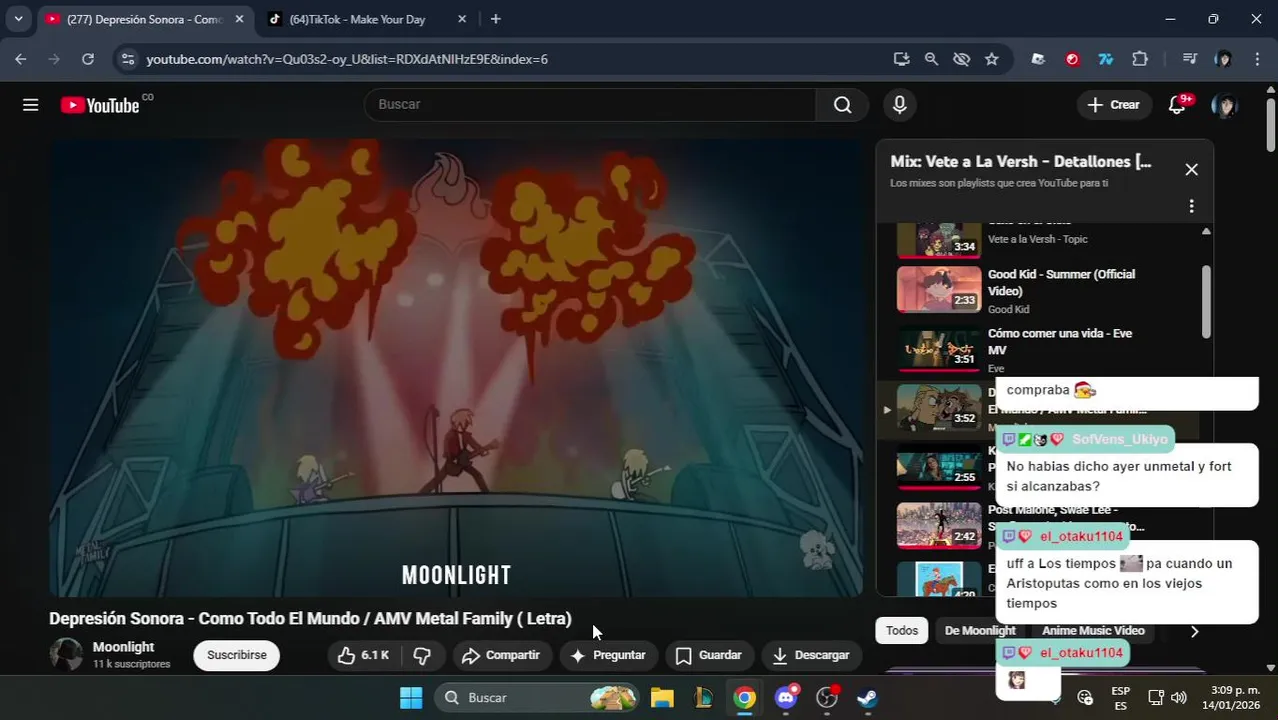Open YouTube account avatar menu
The width and height of the screenshot is (1278, 720).
coord(1223,105)
